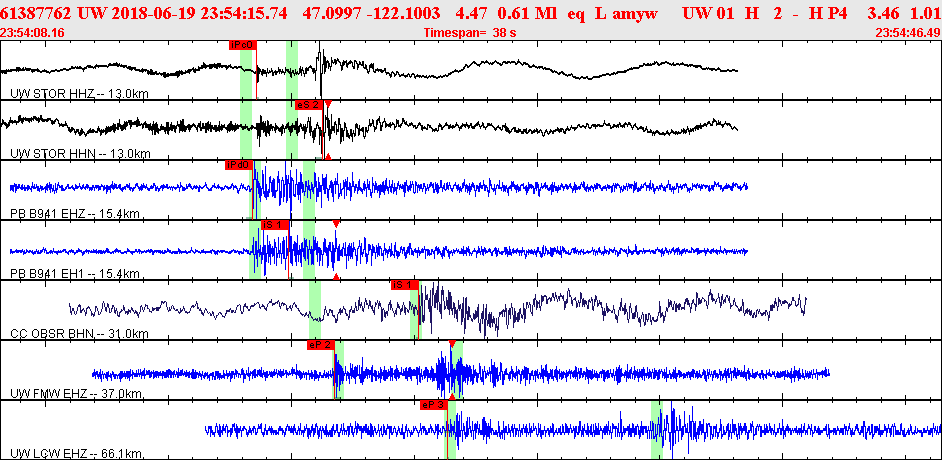Click the lower red amplitude triangle on FMW EHZ
The height and width of the screenshot is (460, 942).
click(452, 396)
